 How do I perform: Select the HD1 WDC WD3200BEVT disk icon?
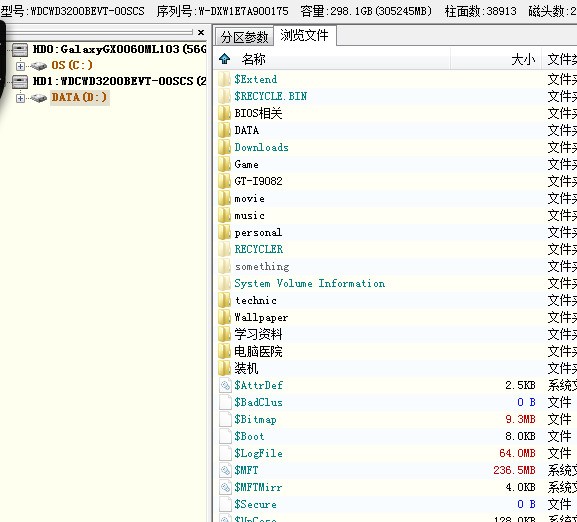[20, 81]
